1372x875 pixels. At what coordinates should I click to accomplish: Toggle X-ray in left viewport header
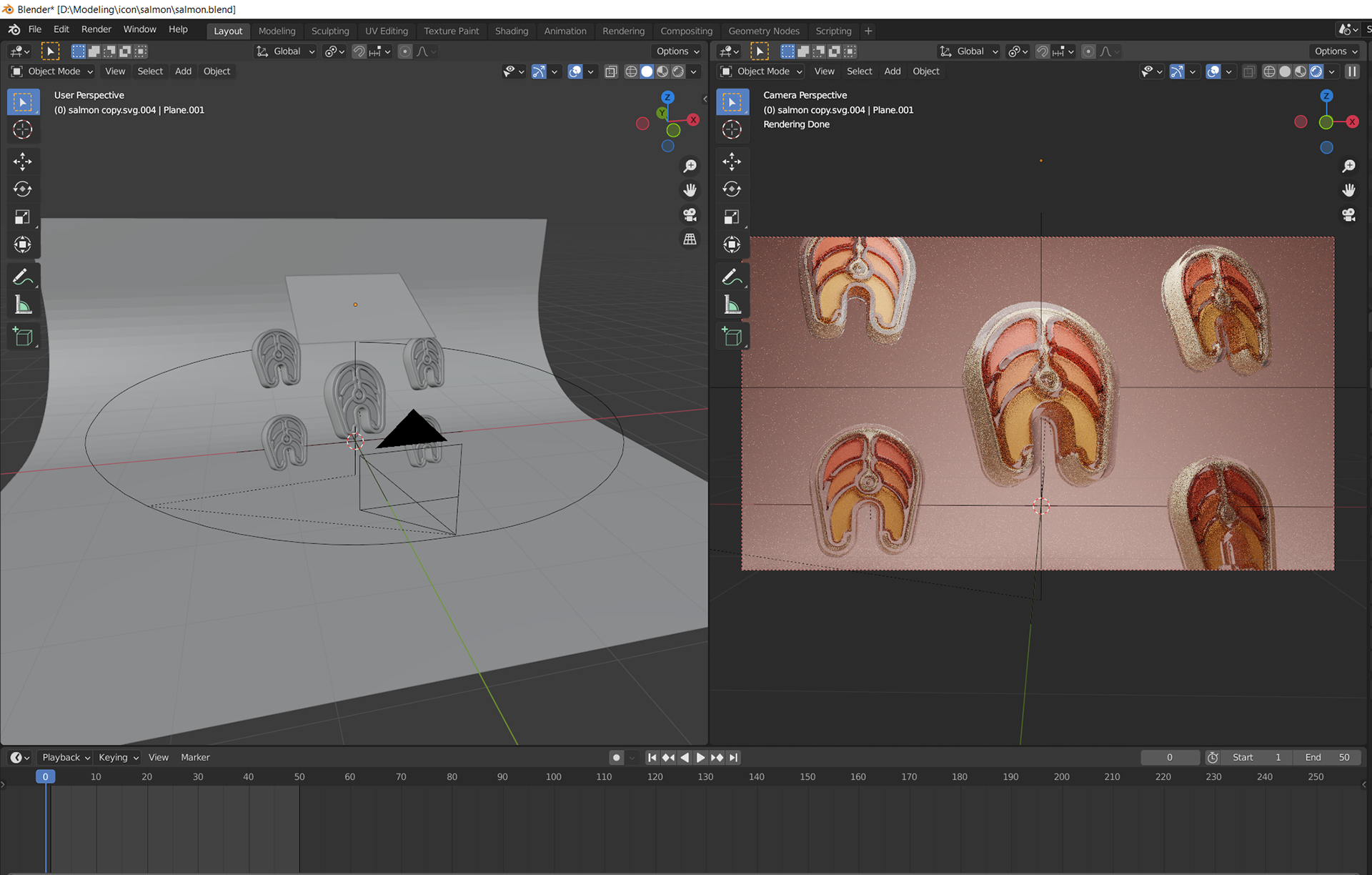tap(611, 71)
